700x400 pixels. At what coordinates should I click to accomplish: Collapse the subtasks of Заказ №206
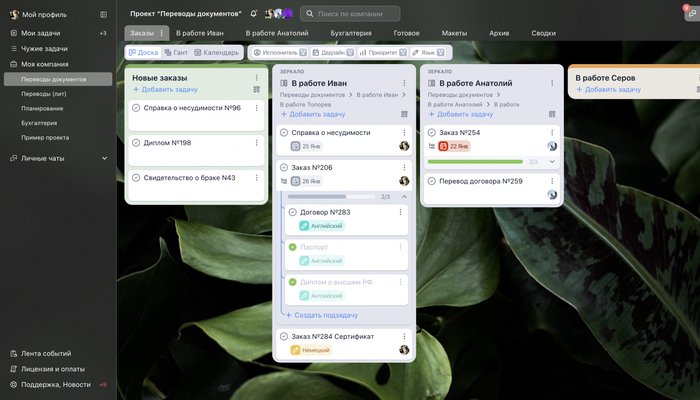tap(404, 197)
